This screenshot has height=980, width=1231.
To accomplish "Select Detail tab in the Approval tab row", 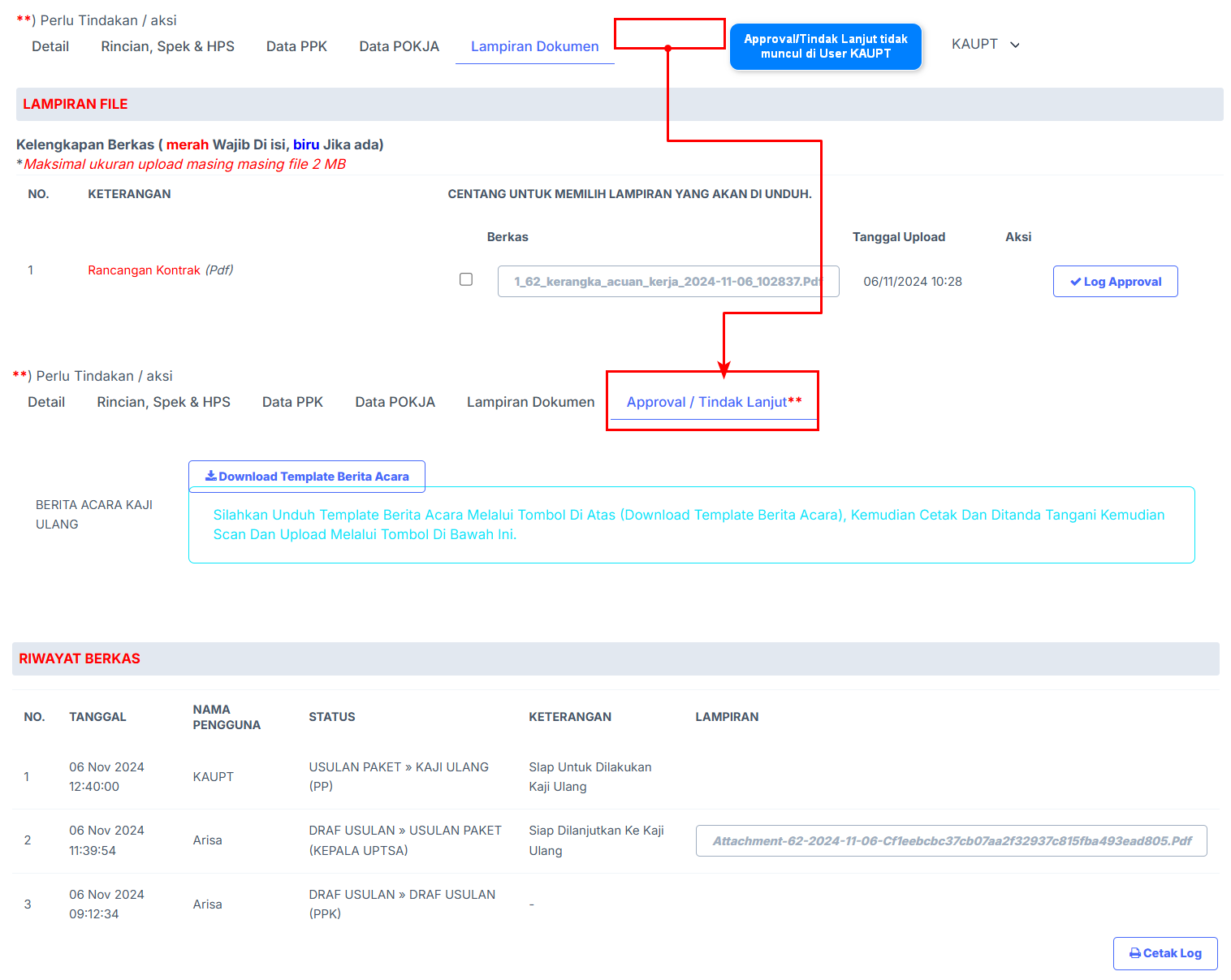I will (46, 402).
